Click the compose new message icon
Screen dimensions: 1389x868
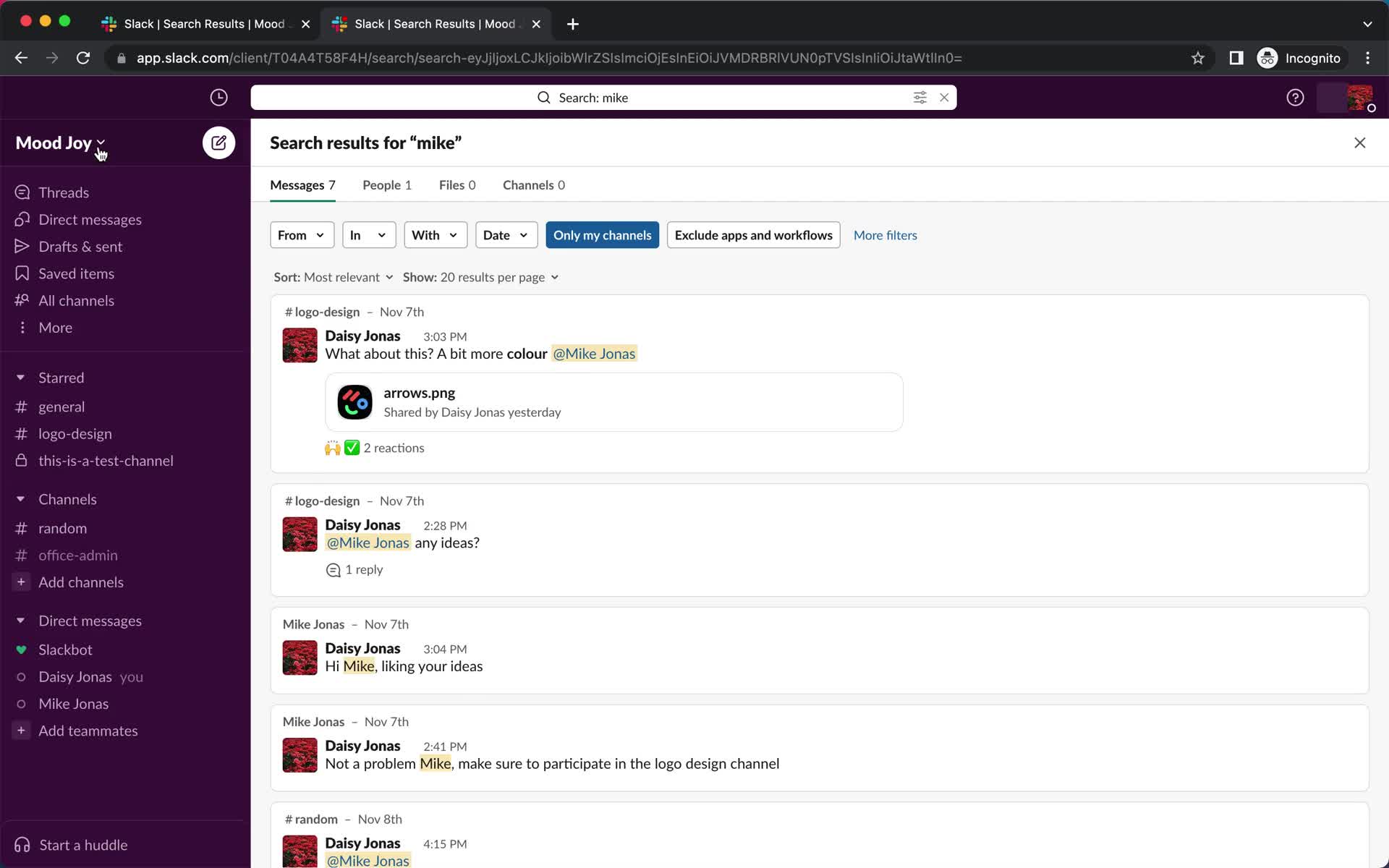[219, 143]
